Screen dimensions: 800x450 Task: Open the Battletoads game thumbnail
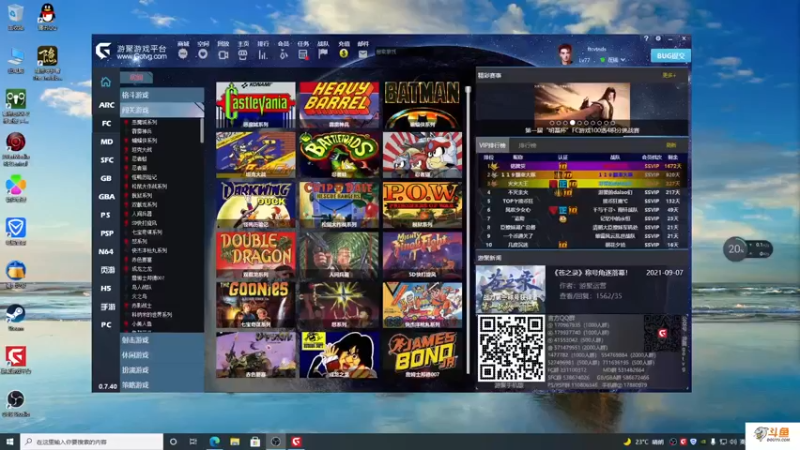click(339, 155)
